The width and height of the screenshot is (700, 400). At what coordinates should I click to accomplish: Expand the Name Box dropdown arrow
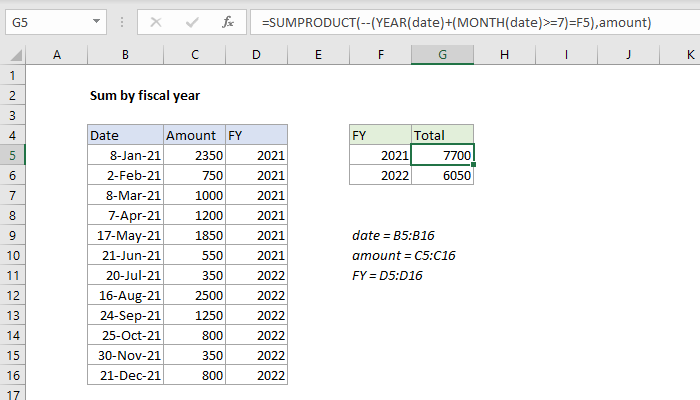tap(96, 21)
